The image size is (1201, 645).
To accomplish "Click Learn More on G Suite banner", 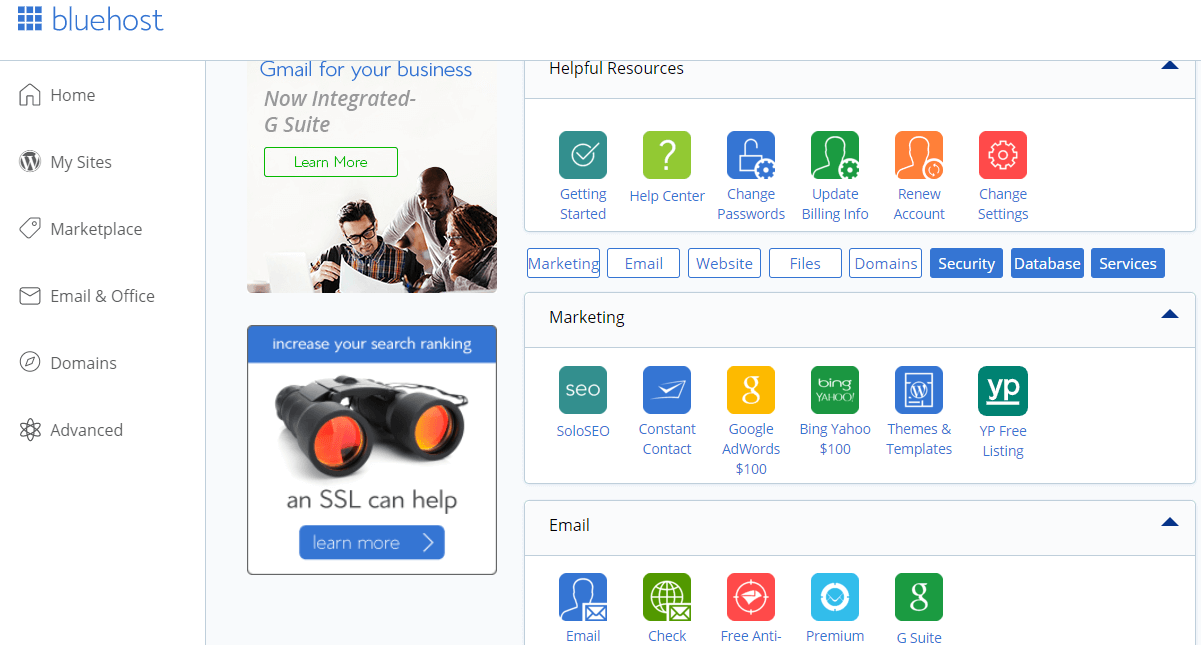I will point(331,162).
